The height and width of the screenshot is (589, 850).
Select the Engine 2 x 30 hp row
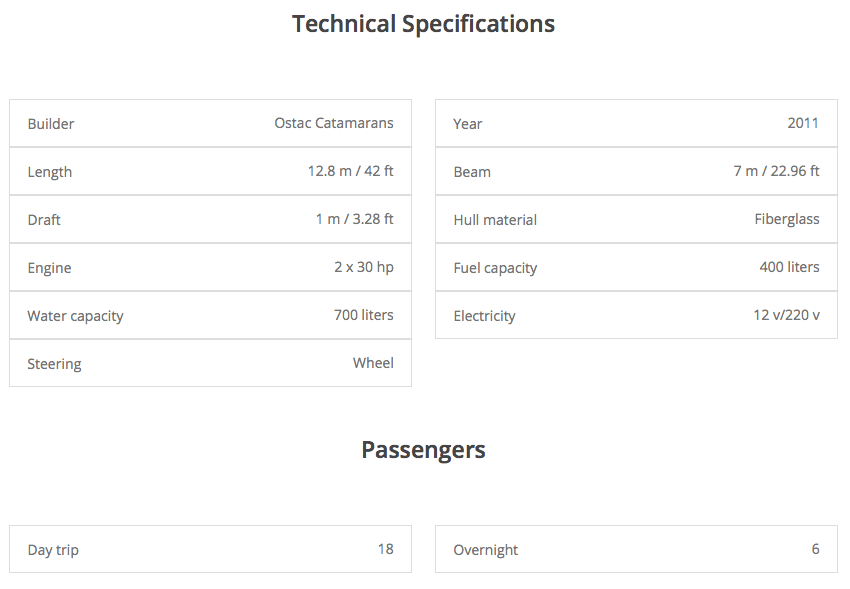(x=210, y=267)
